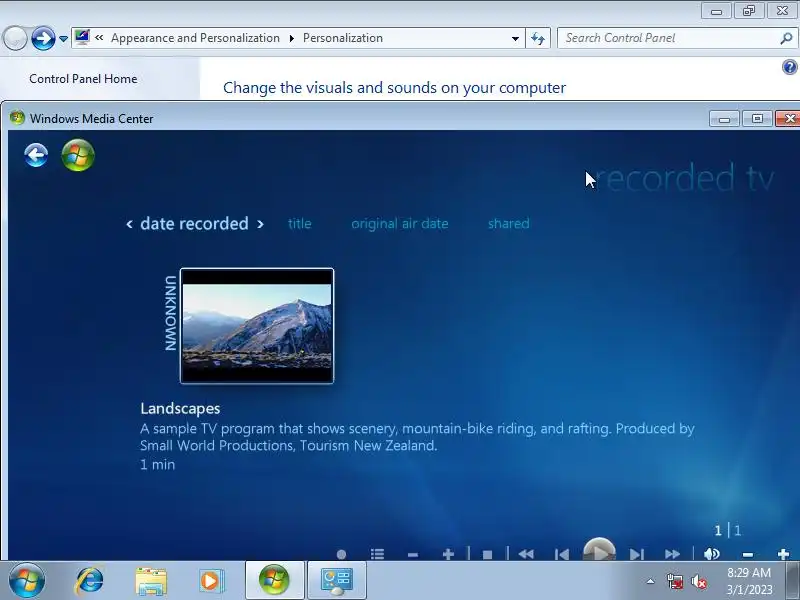Start playback with the Play button
The height and width of the screenshot is (600, 800).
[599, 549]
